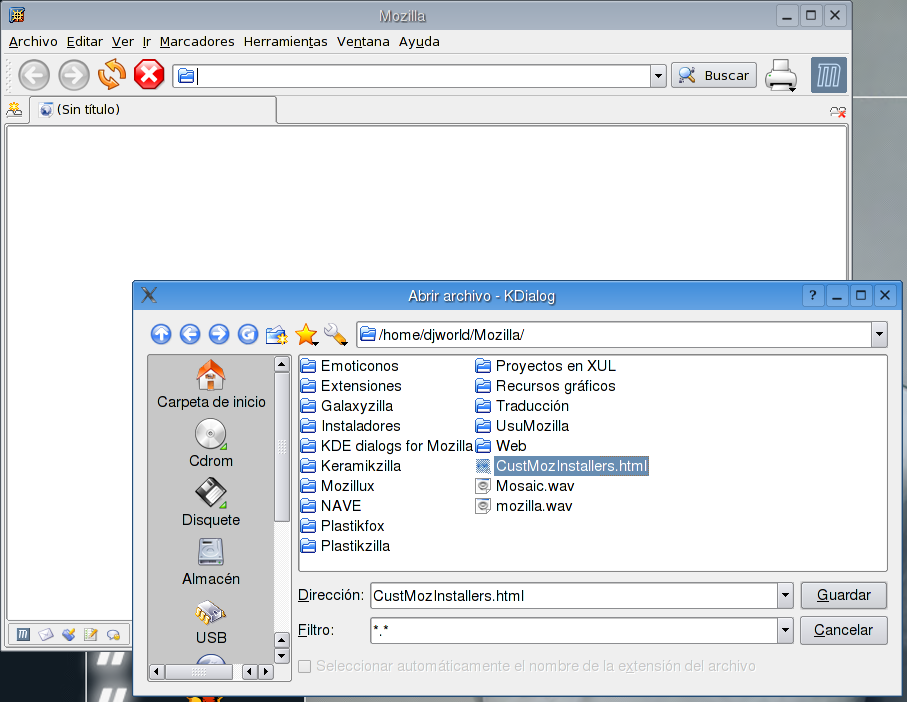Image resolution: width=907 pixels, height=702 pixels.
Task: Toggle automatic file extension selection checkbox
Action: 304,666
